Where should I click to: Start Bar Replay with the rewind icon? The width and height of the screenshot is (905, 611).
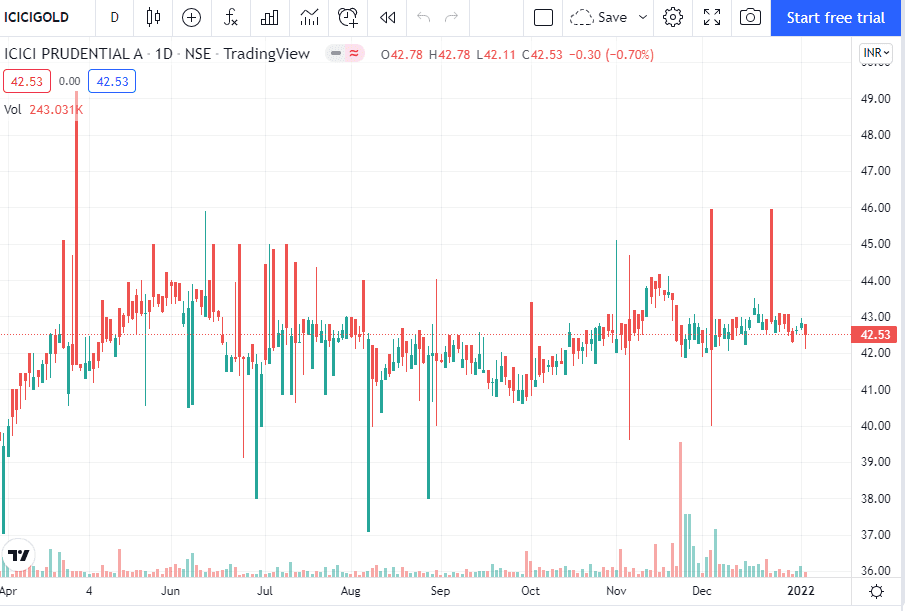point(387,17)
